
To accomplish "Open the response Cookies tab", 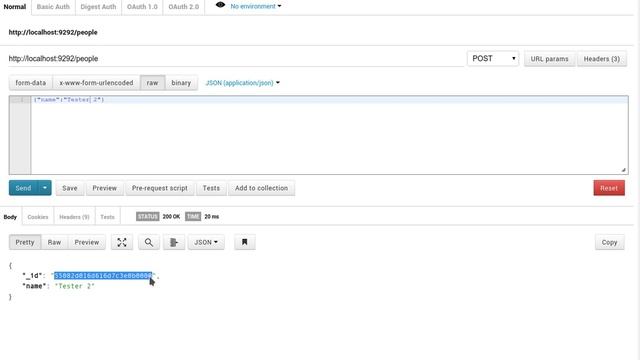I will [x=38, y=217].
